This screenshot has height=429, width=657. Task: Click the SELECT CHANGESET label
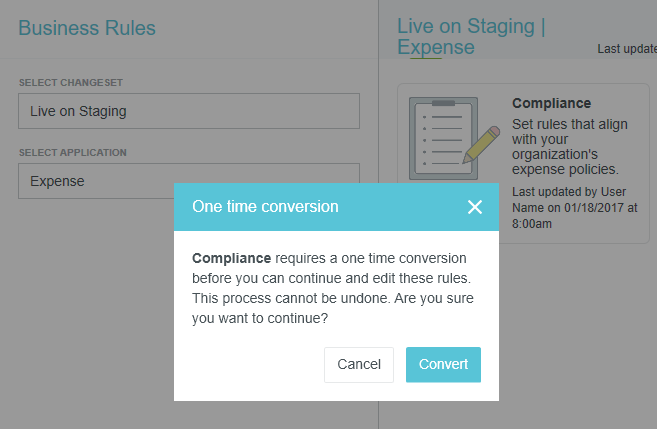point(70,82)
